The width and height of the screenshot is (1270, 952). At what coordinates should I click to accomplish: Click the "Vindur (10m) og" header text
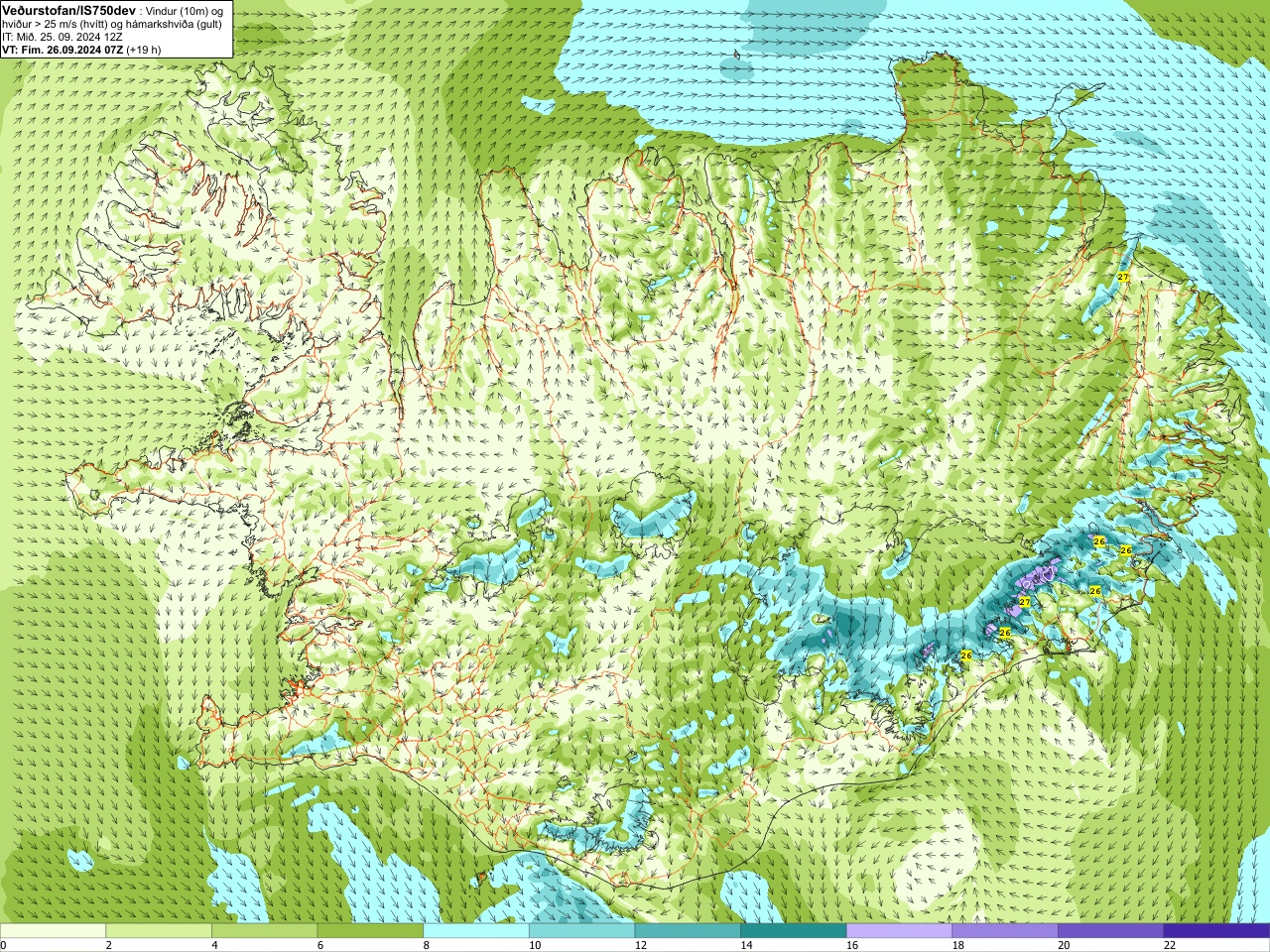(x=187, y=11)
